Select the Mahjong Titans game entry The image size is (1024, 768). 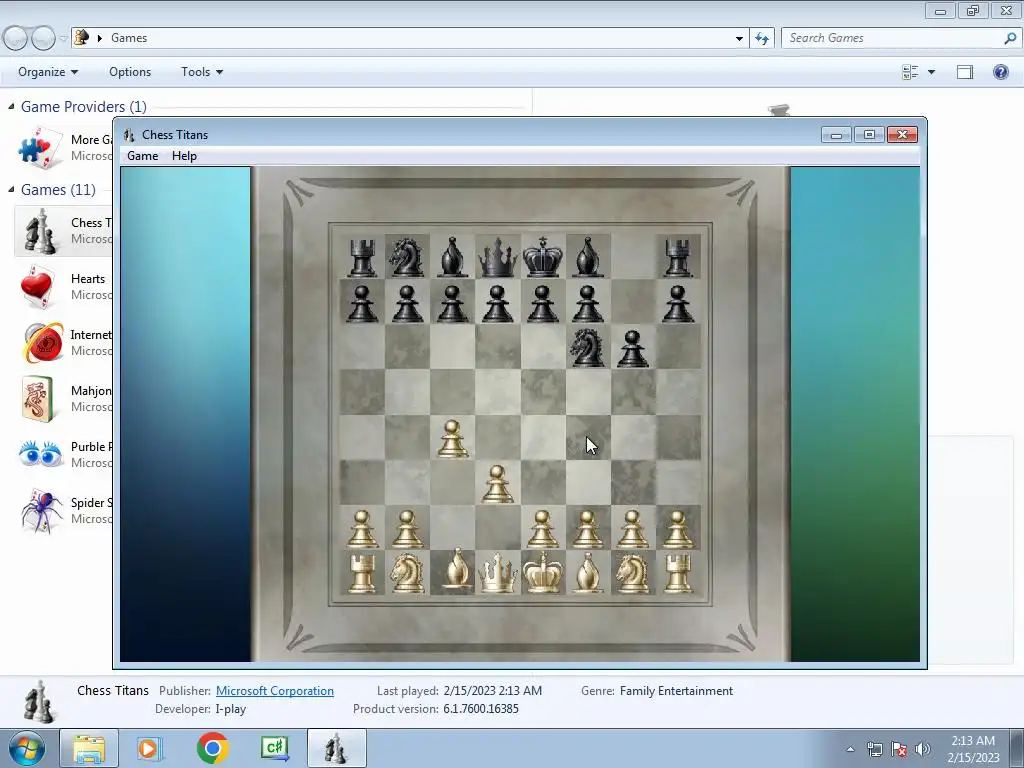(63, 398)
